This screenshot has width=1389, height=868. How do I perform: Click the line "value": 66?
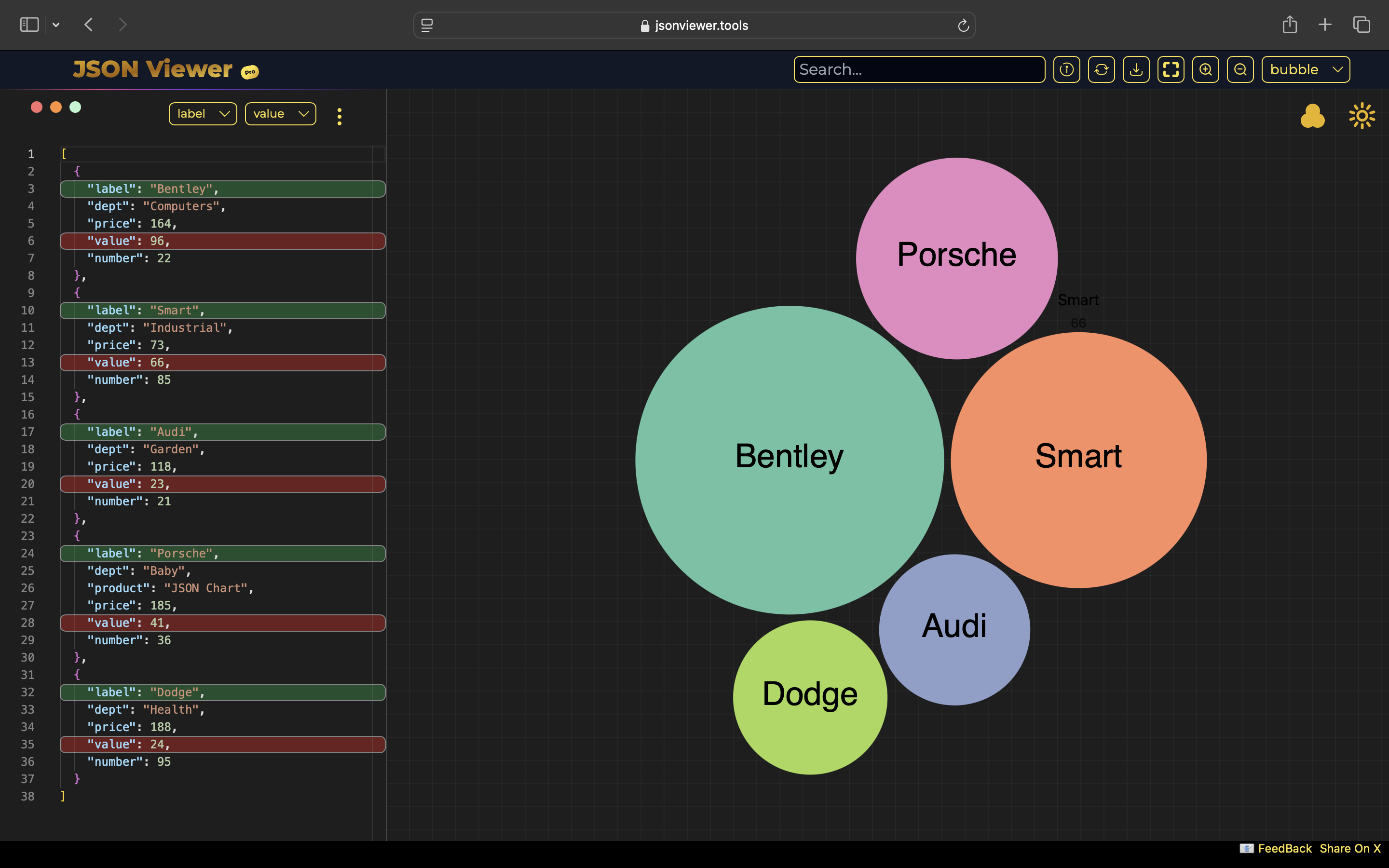(x=223, y=363)
